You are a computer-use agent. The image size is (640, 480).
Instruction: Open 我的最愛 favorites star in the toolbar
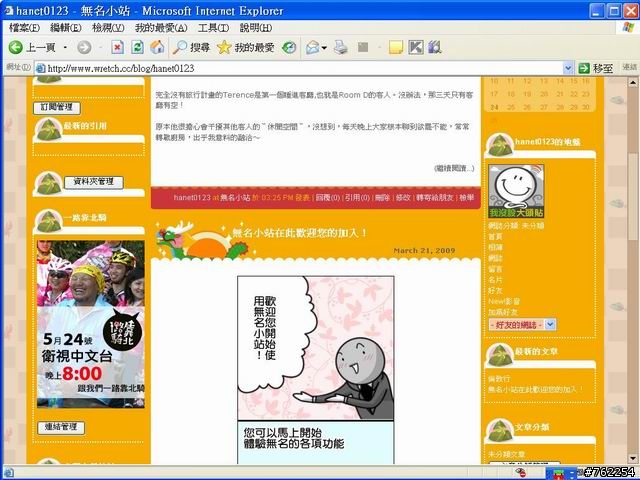pos(245,48)
